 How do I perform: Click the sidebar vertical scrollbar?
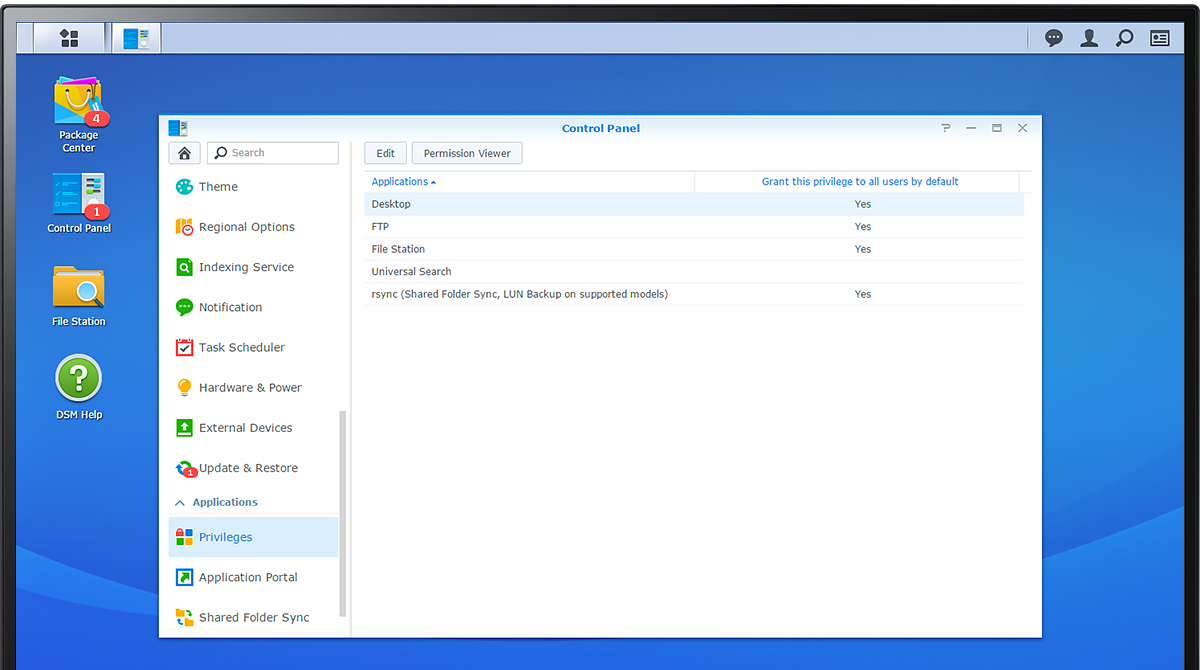pos(343,513)
